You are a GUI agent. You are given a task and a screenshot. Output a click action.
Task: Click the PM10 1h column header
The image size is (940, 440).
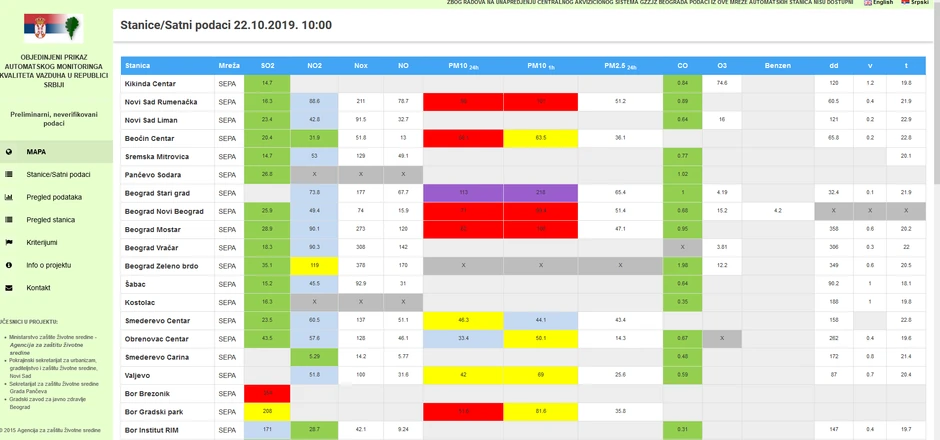point(541,66)
